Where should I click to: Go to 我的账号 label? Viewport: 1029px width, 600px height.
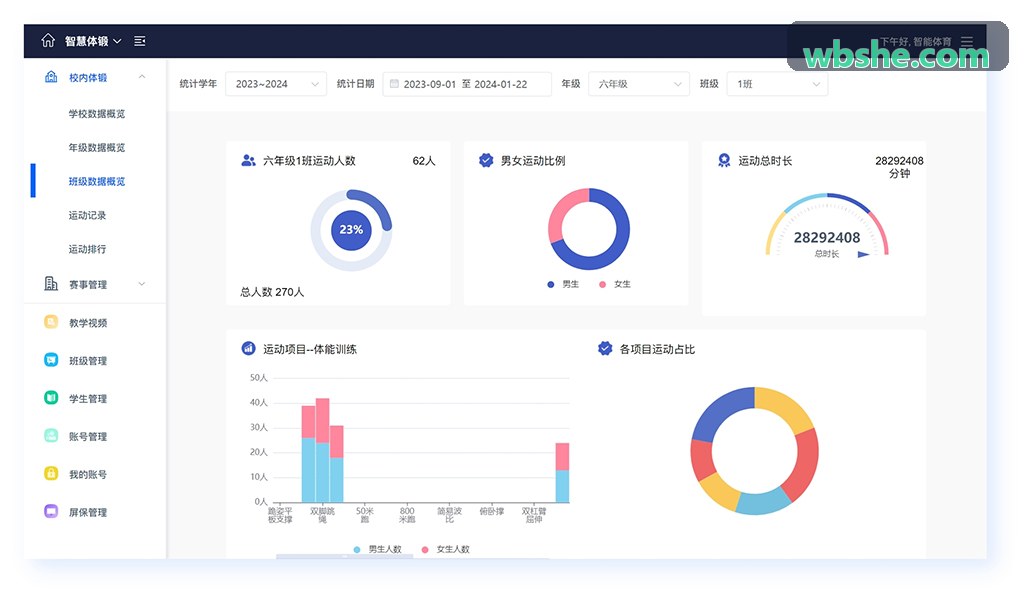click(88, 474)
